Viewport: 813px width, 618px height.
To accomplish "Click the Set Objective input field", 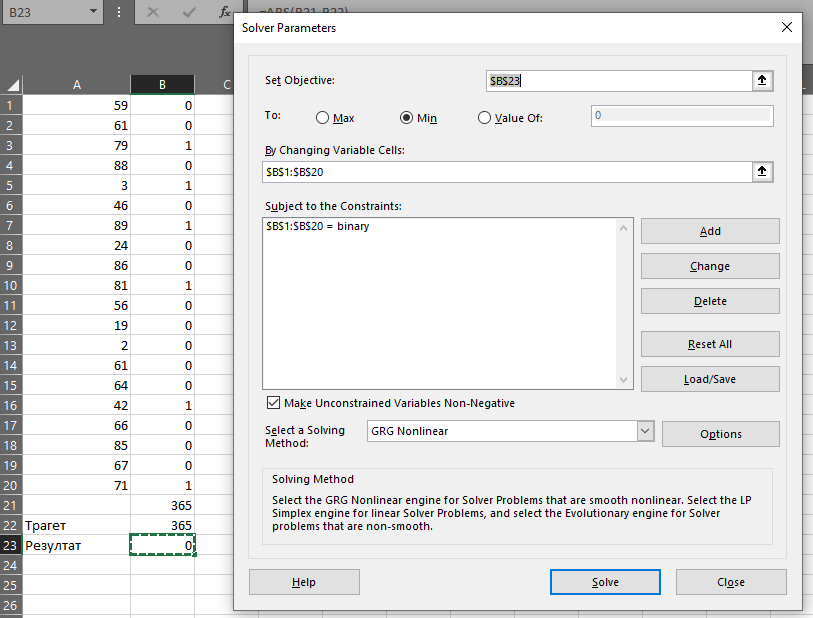I will pos(617,81).
